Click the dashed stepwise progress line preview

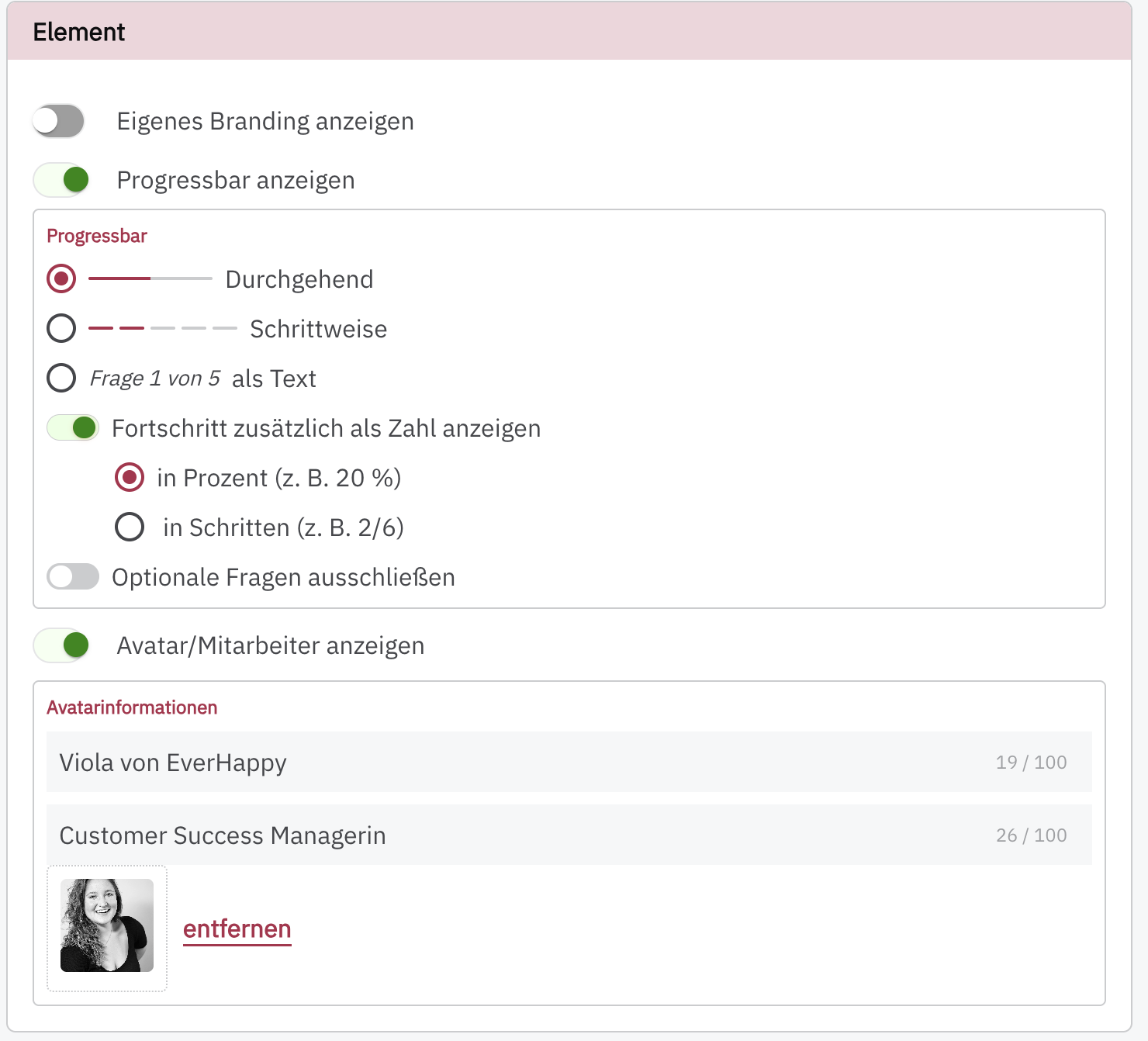click(162, 328)
